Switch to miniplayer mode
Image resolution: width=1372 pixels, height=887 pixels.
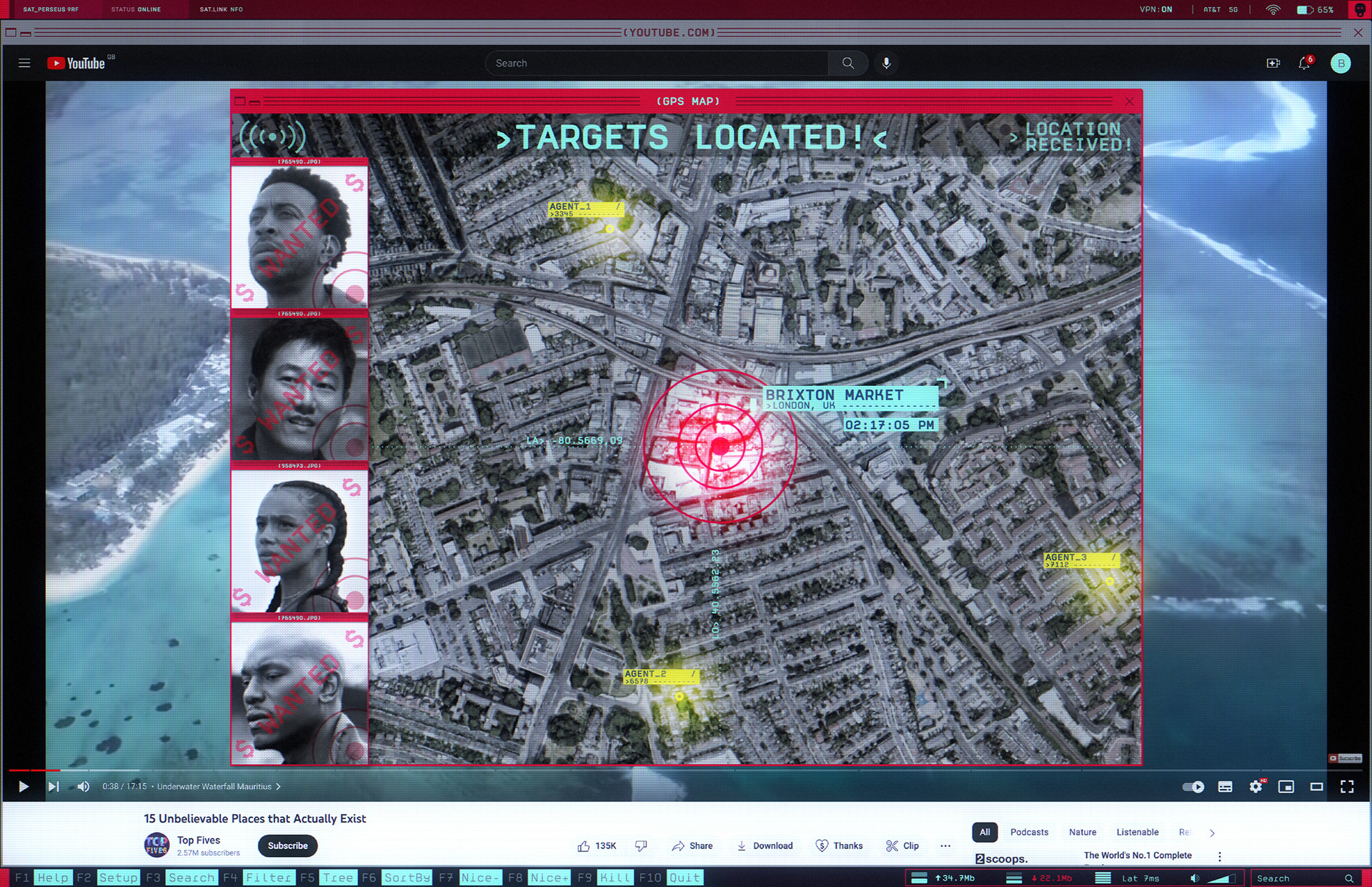coord(1286,786)
